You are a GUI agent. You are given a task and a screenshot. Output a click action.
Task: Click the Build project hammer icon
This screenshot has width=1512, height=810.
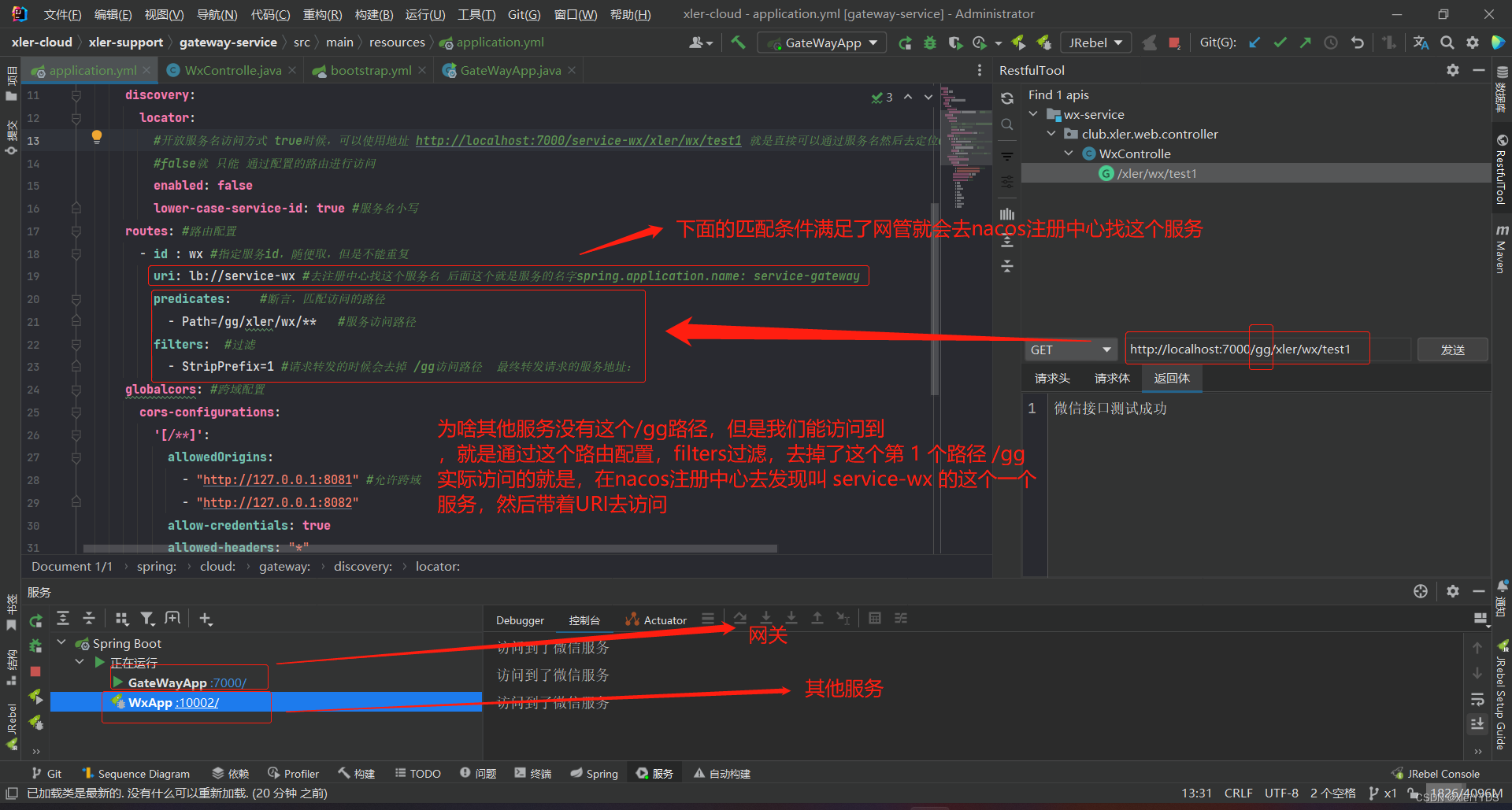point(738,43)
